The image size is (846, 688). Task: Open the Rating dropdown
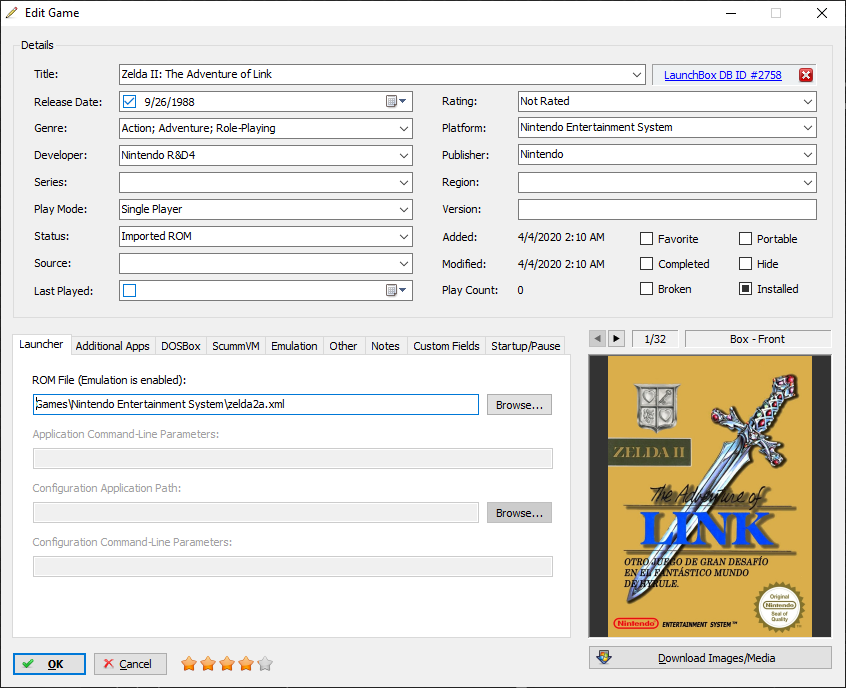tap(808, 101)
